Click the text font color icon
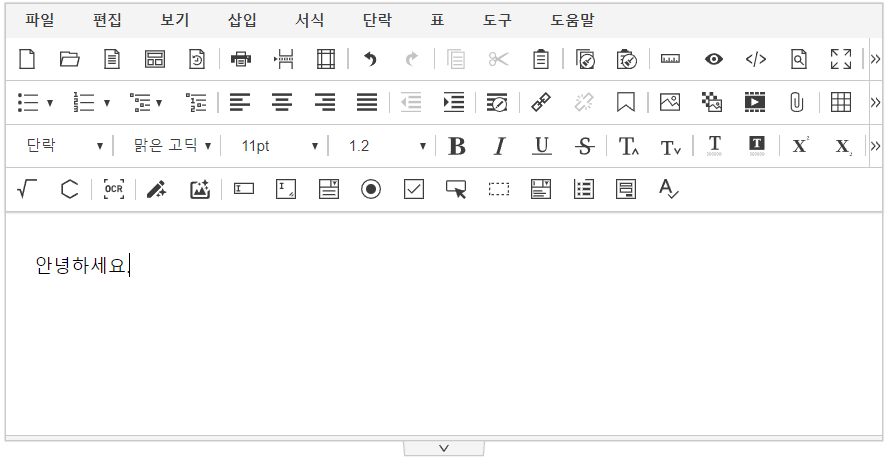 pyautogui.click(x=714, y=146)
